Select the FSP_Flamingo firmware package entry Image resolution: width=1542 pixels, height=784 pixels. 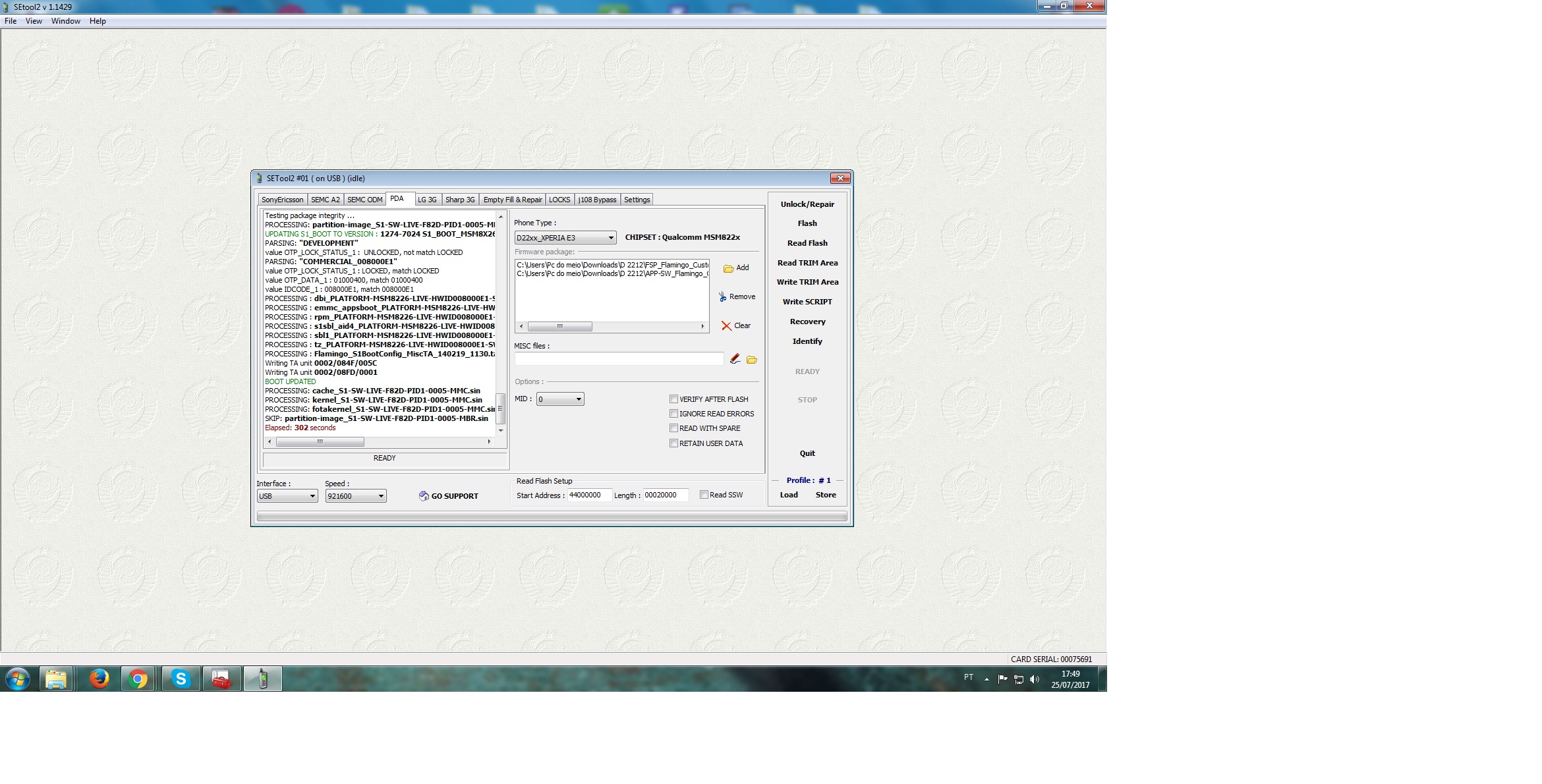[612, 265]
